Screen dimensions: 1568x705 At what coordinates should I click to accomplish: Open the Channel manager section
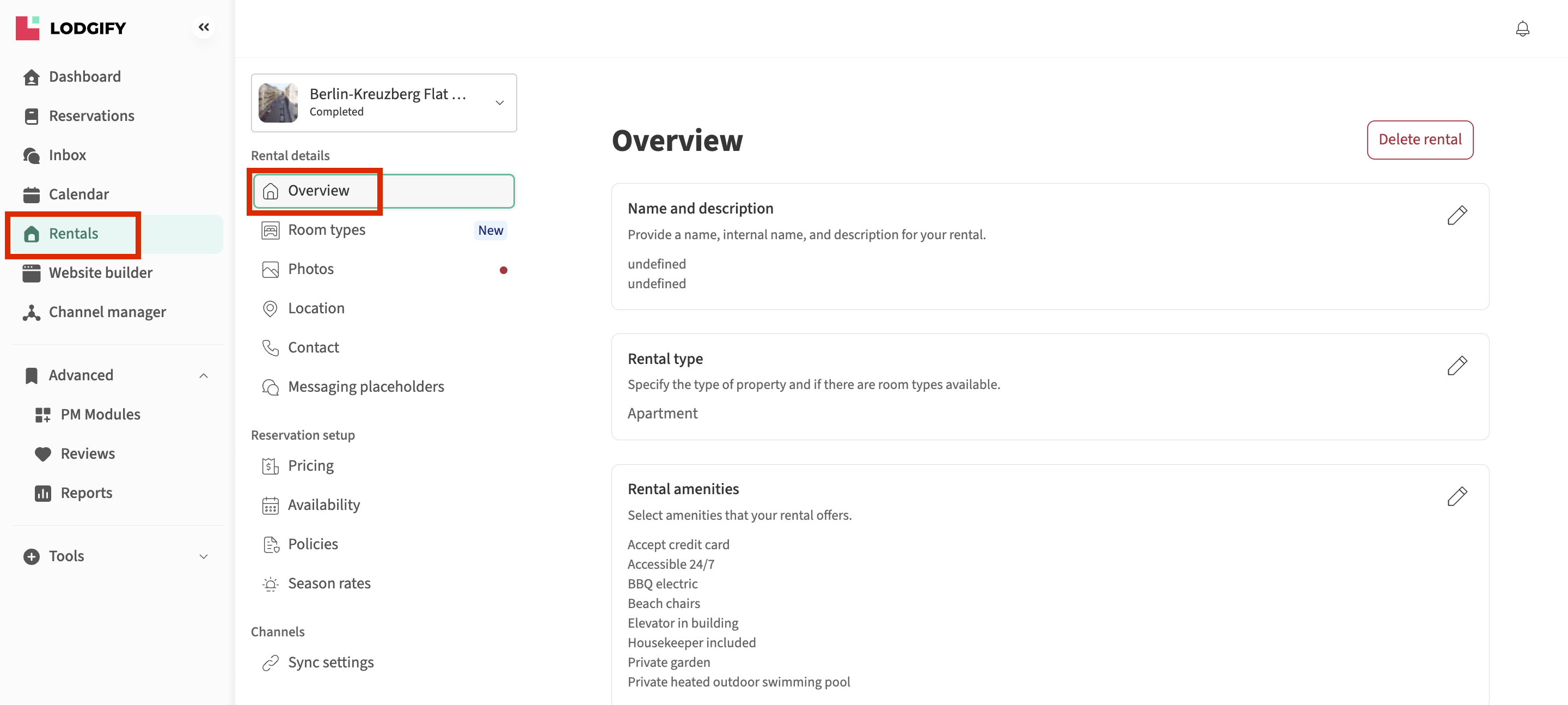click(107, 312)
